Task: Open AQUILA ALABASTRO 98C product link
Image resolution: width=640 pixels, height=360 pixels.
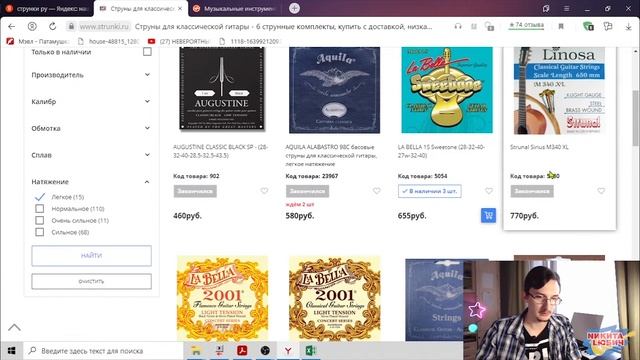Action: [x=331, y=155]
